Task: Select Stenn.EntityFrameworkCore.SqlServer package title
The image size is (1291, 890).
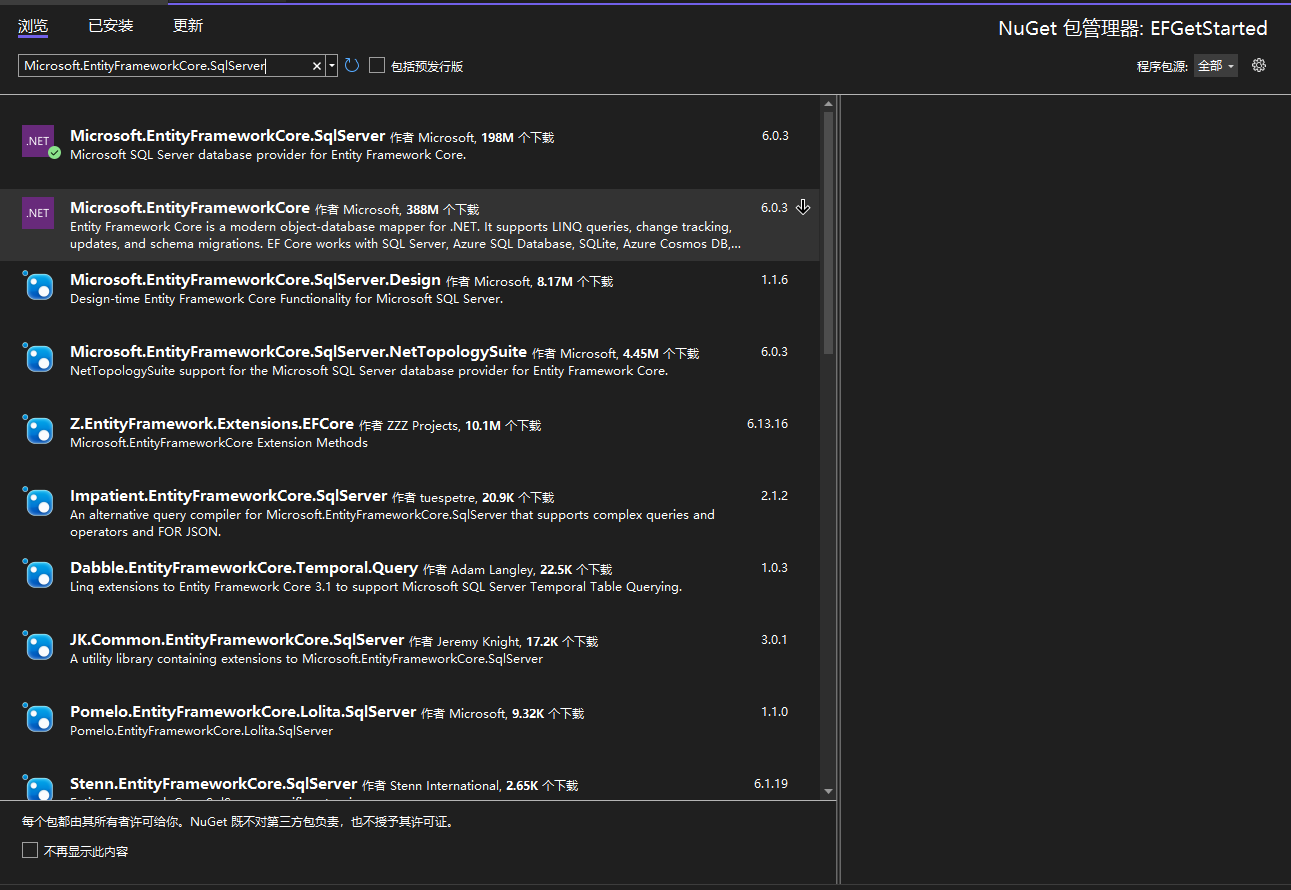Action: (x=213, y=784)
